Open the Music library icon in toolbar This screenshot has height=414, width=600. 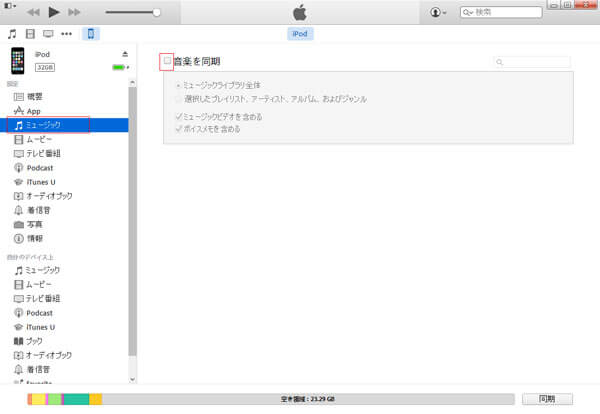tap(12, 34)
